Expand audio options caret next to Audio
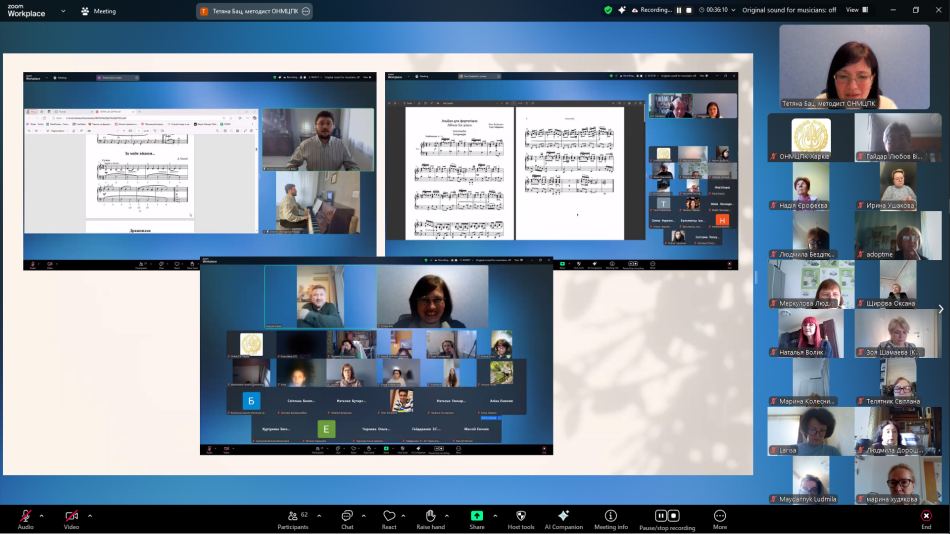Viewport: 950px width, 534px height. point(42,516)
